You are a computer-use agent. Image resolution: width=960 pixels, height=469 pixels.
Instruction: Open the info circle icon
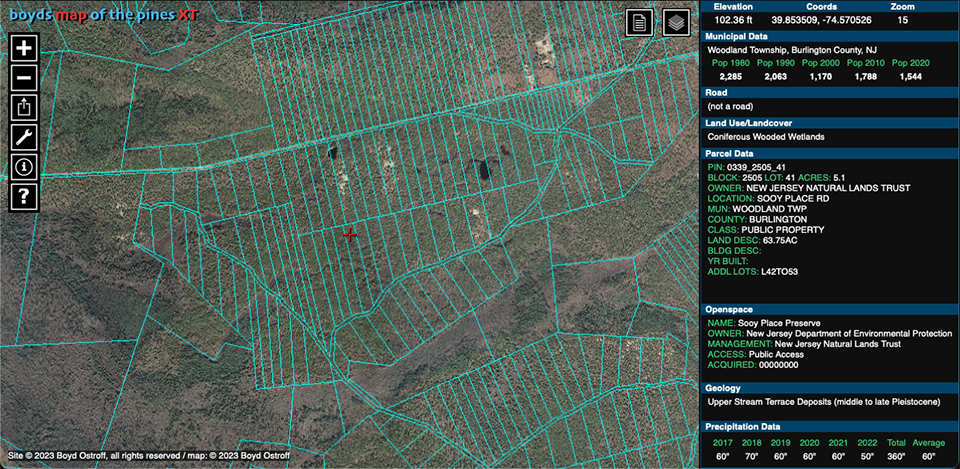[24, 165]
